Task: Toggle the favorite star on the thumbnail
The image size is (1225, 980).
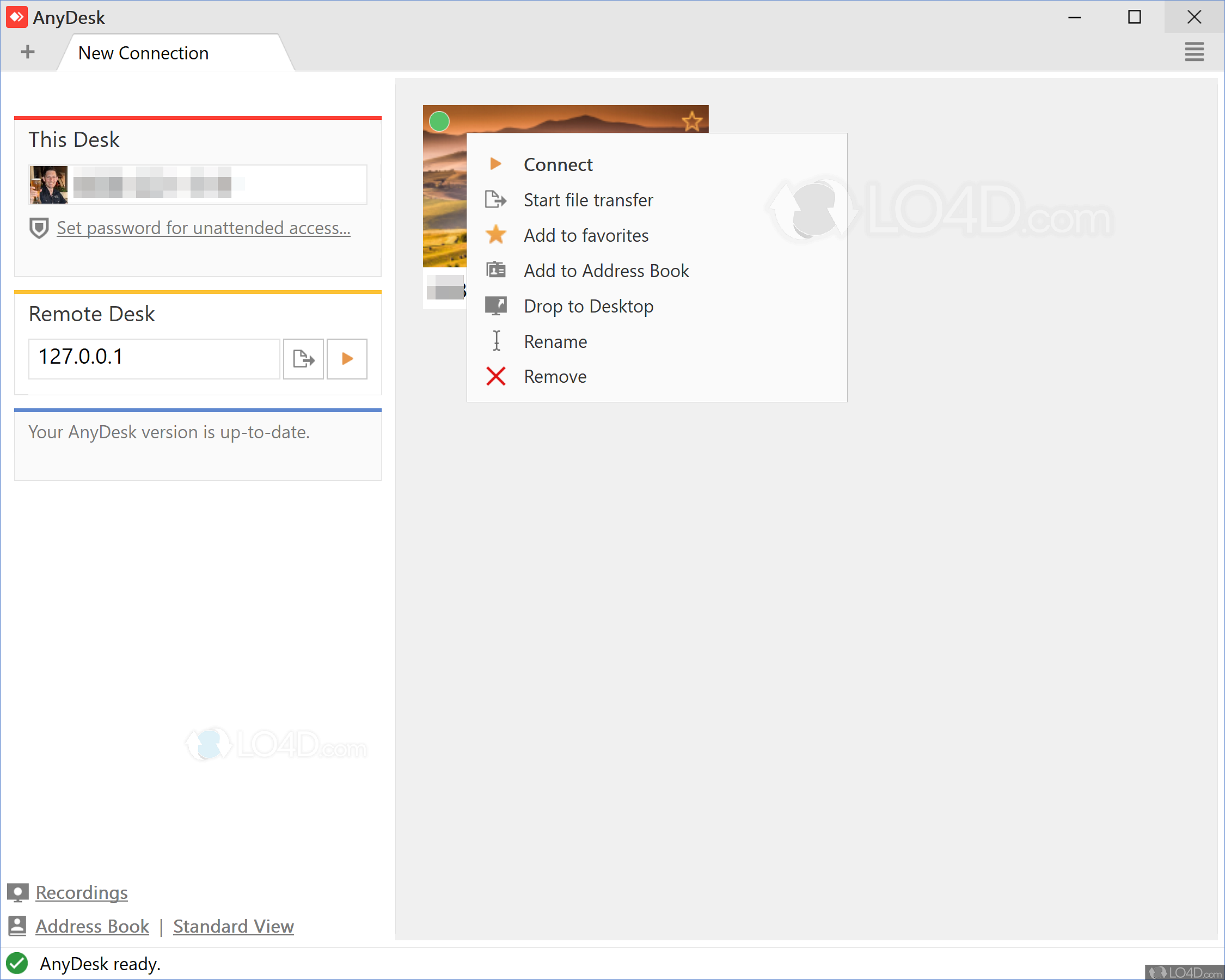Action: 691,121
